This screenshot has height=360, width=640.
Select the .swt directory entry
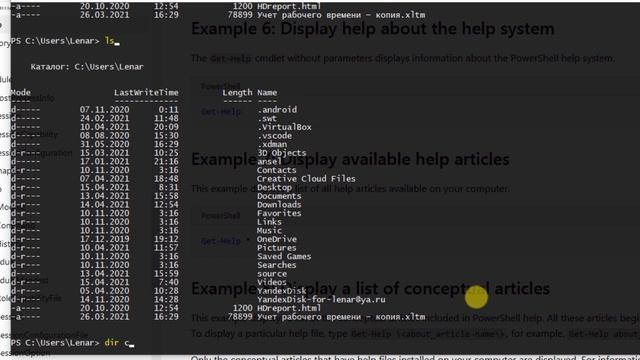[267, 118]
